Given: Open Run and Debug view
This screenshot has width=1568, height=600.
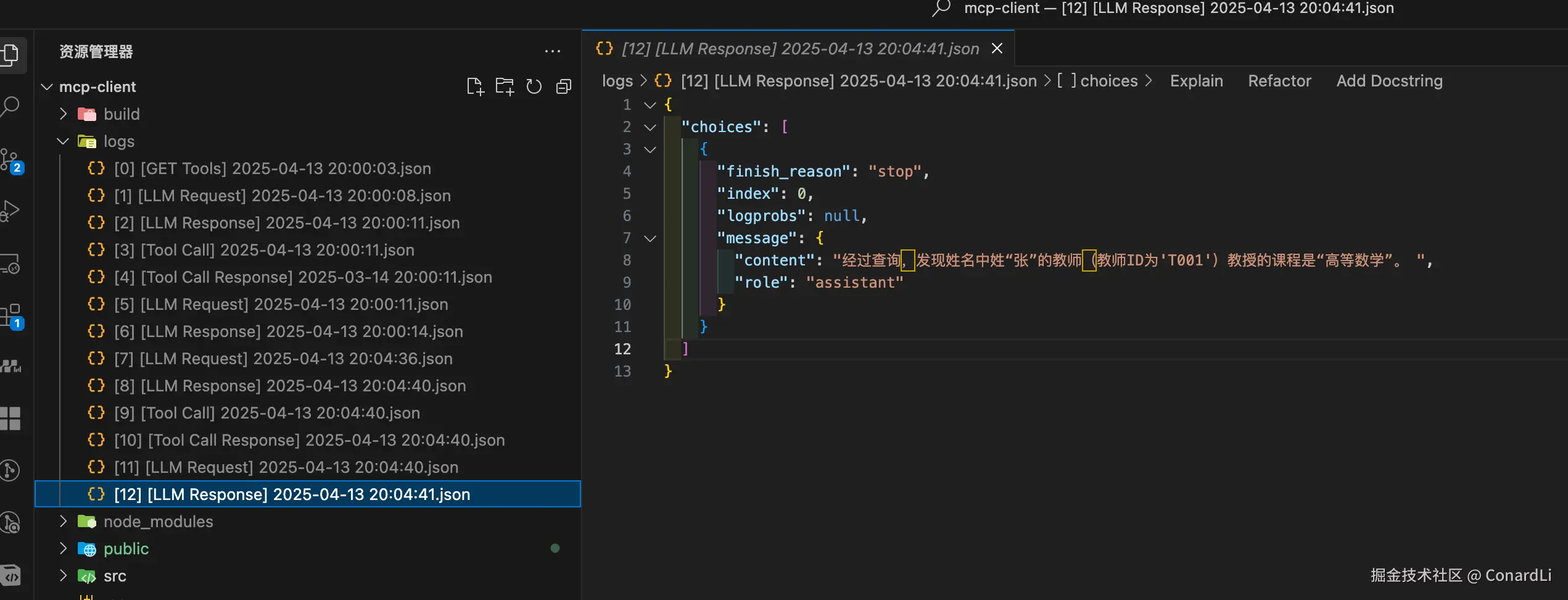Looking at the screenshot, I should click(11, 210).
